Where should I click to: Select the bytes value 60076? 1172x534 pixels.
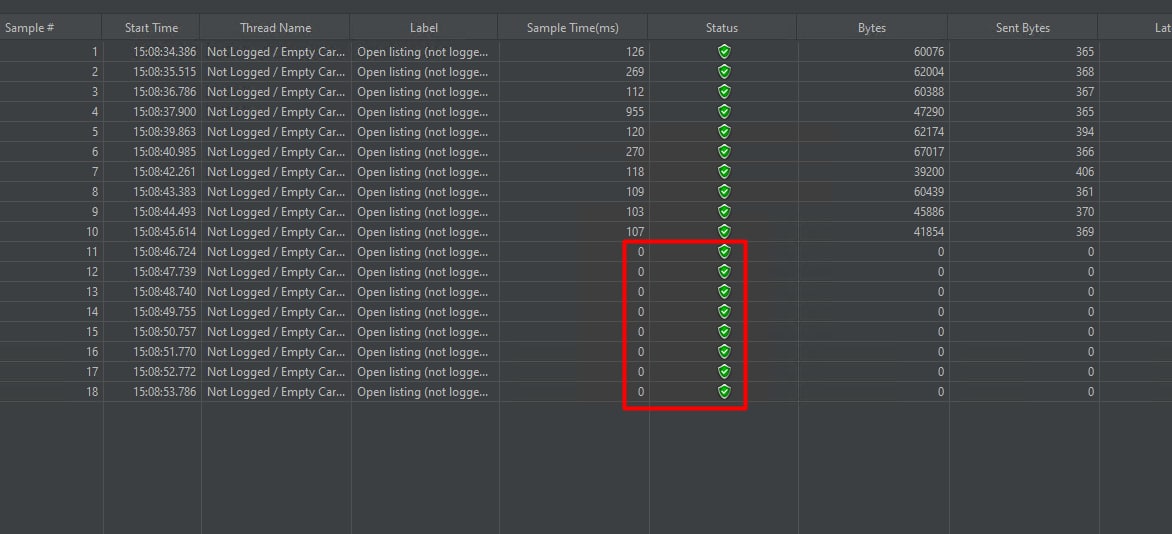point(928,52)
